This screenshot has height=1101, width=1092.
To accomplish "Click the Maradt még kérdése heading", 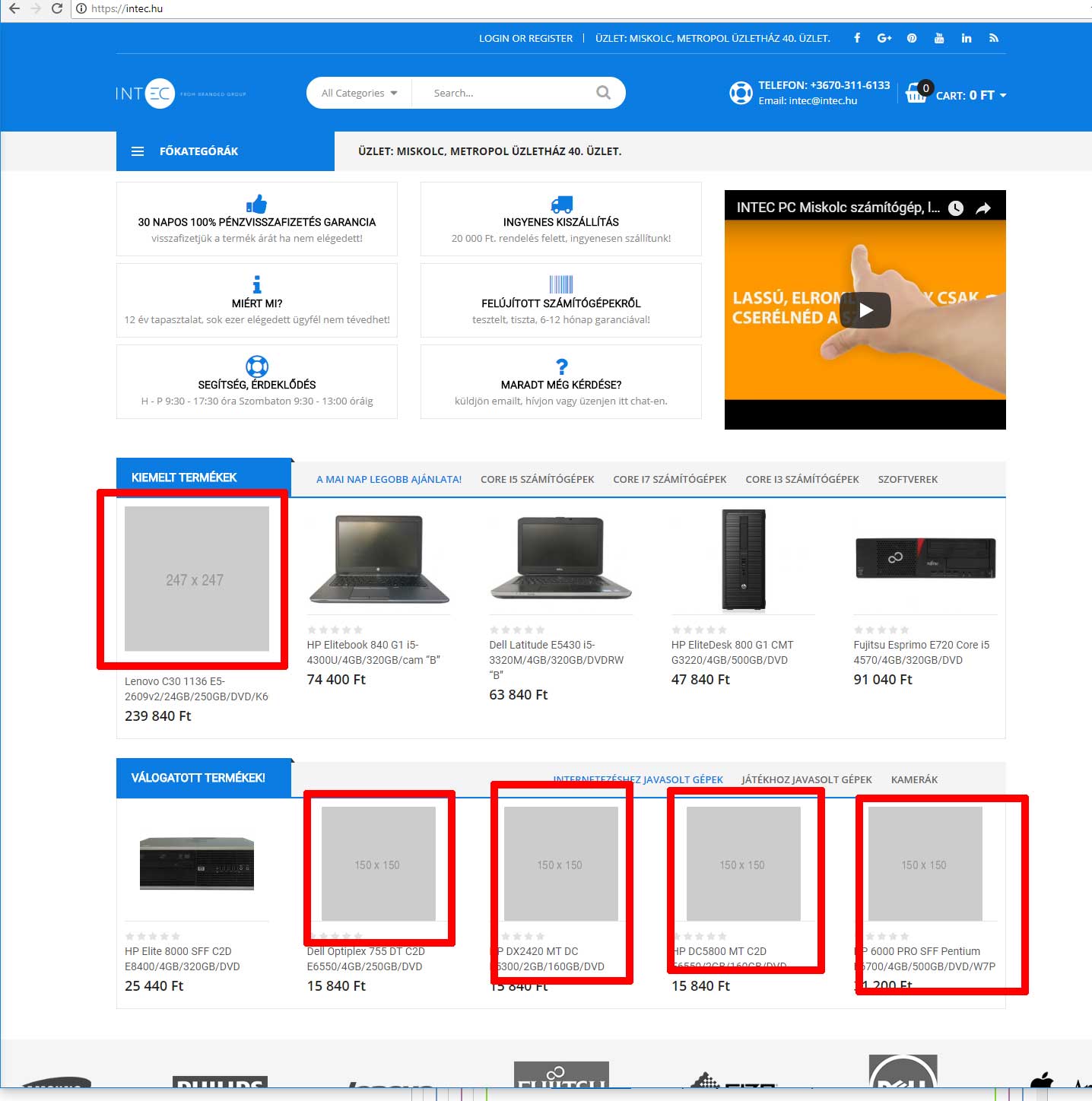I will (561, 385).
